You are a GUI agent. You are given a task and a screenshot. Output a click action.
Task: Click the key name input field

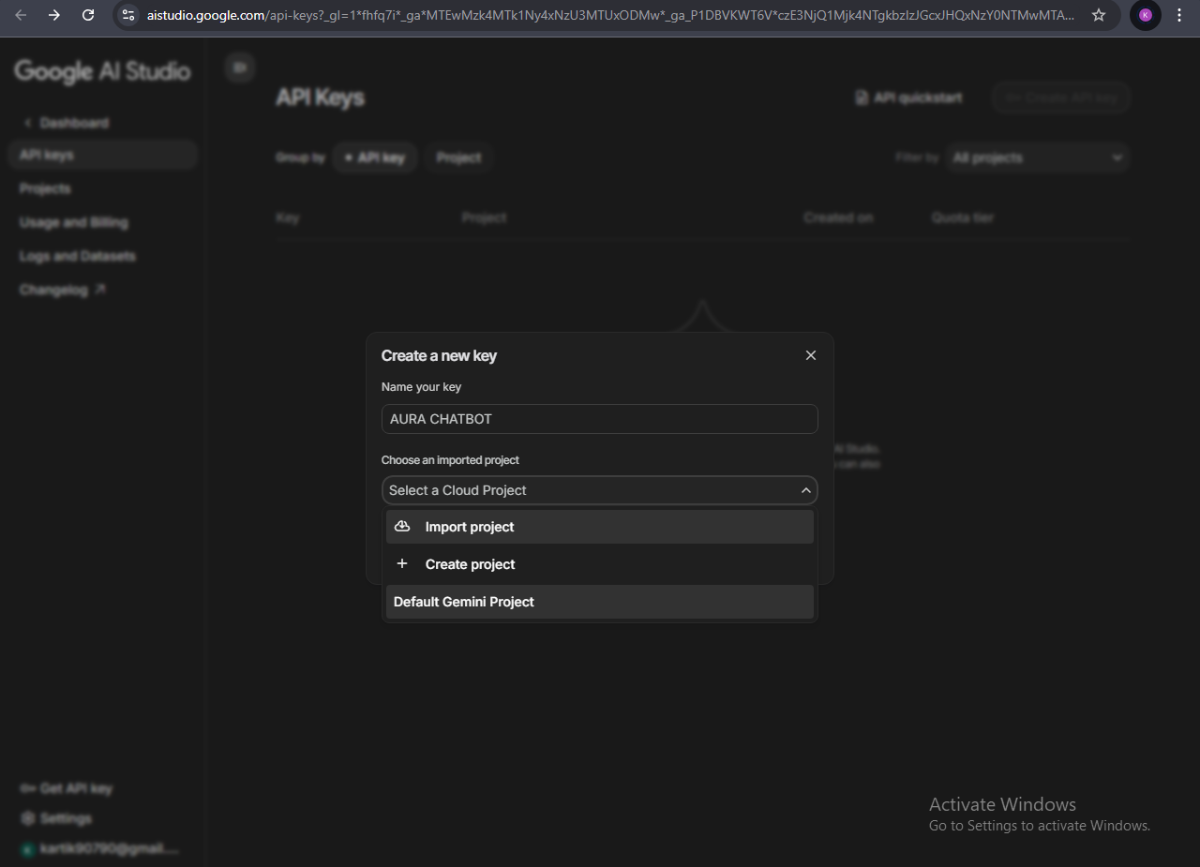599,419
